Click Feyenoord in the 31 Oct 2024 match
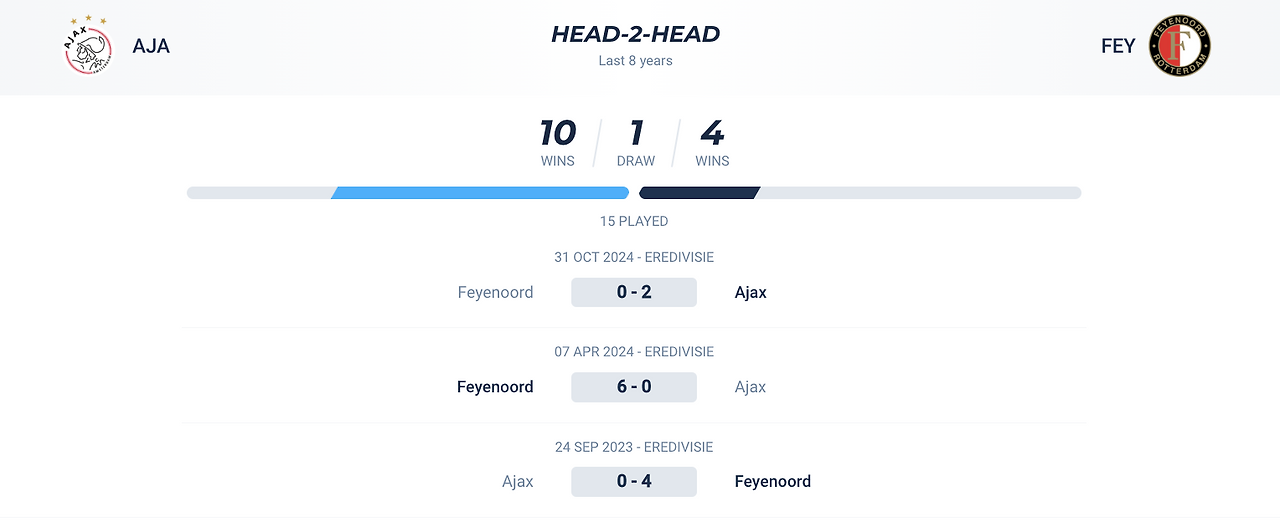This screenshot has height=522, width=1280. point(495,292)
